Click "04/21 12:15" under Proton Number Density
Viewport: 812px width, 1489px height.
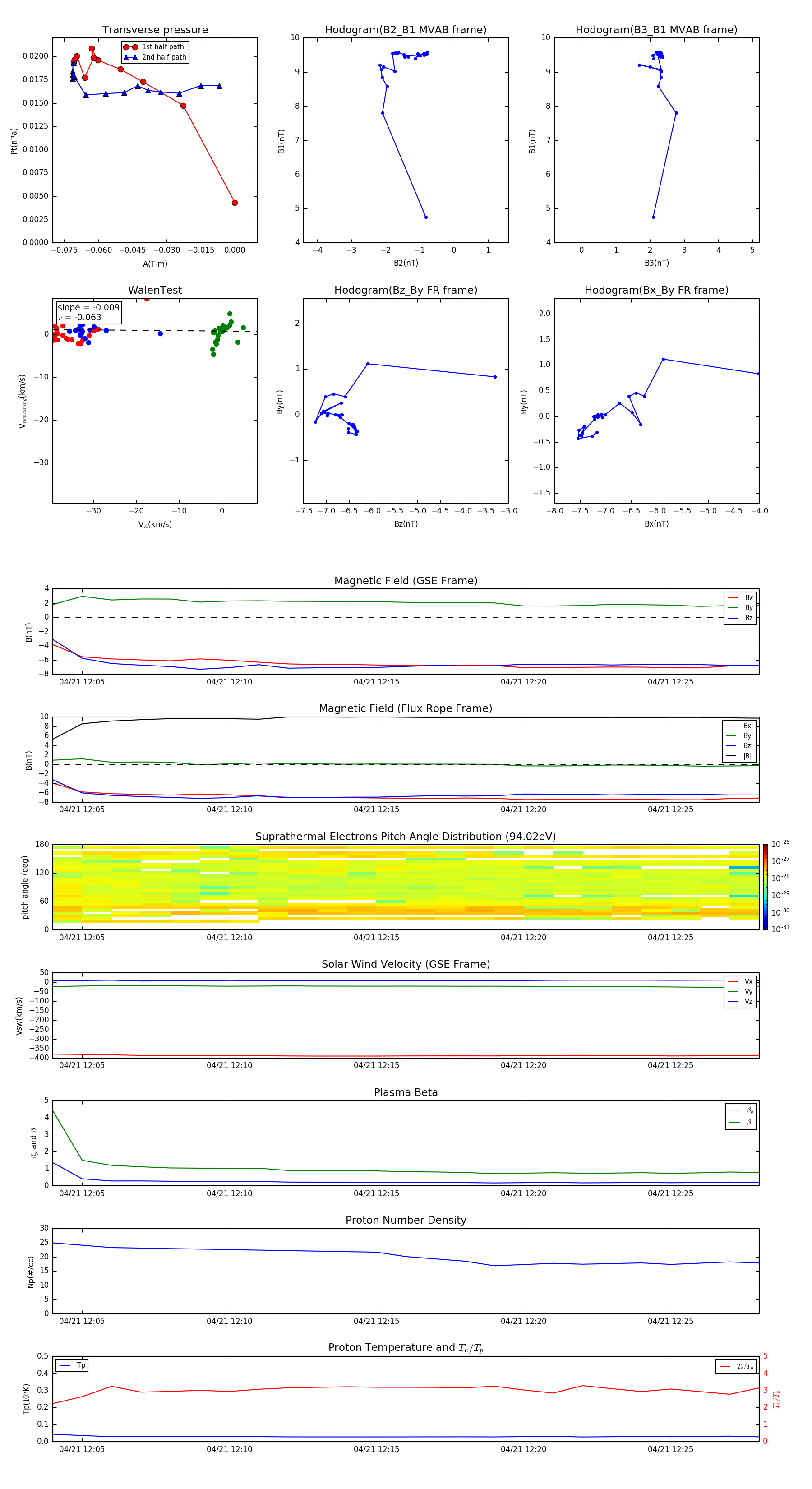click(376, 1321)
